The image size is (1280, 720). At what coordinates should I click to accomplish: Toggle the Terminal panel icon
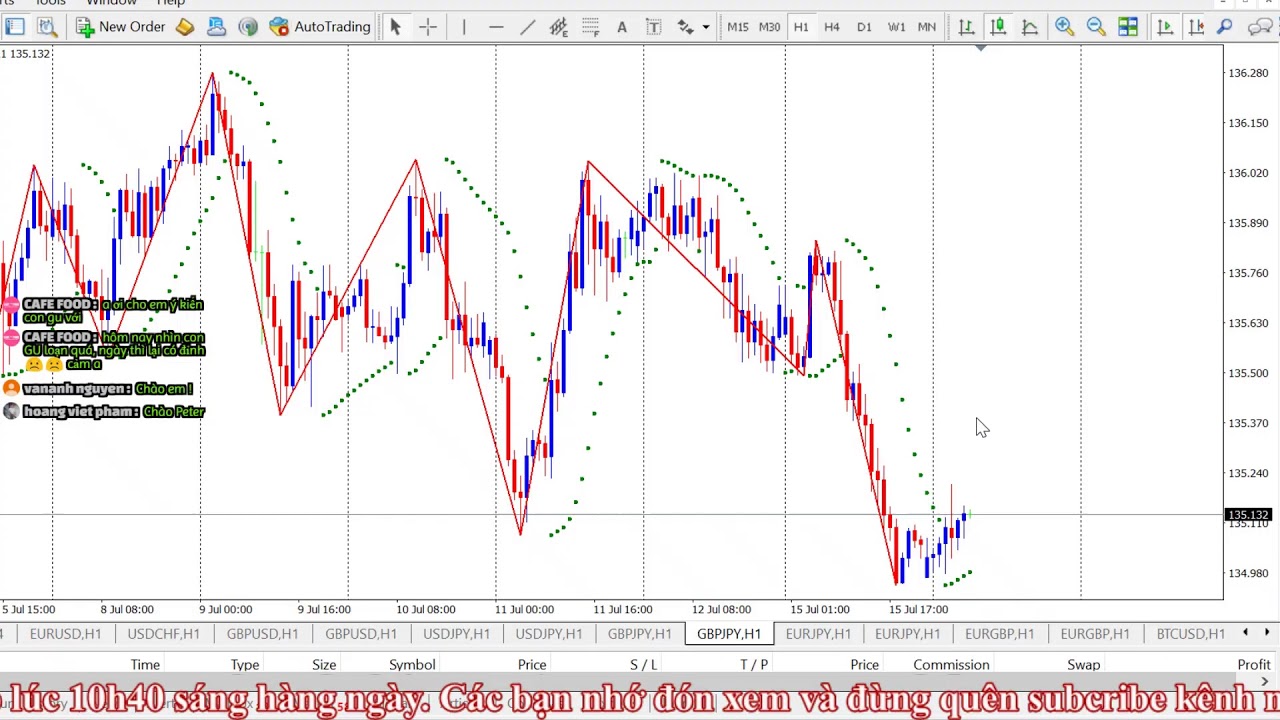point(15,27)
